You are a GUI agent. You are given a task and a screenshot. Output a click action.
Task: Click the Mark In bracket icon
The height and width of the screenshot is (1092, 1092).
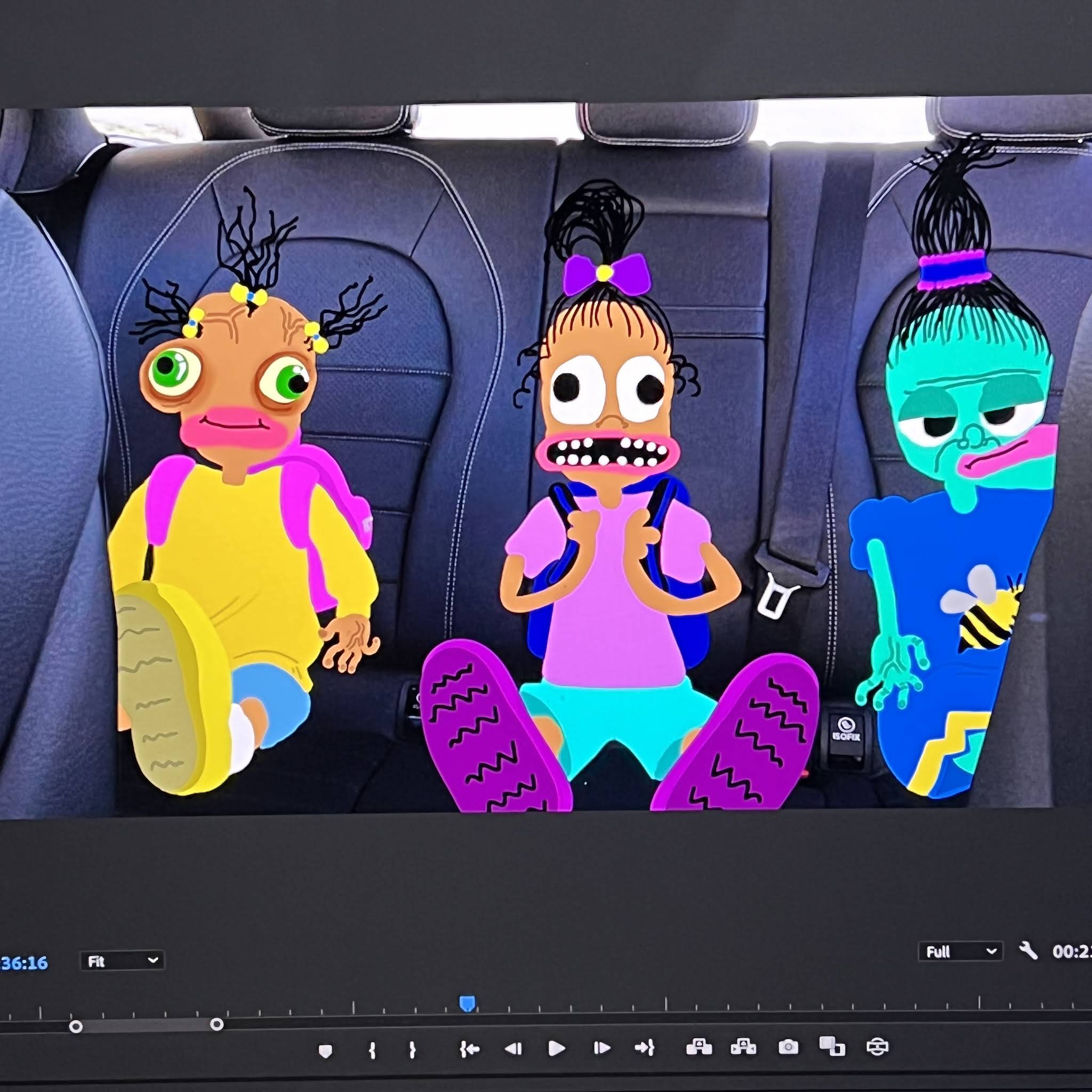click(372, 1050)
